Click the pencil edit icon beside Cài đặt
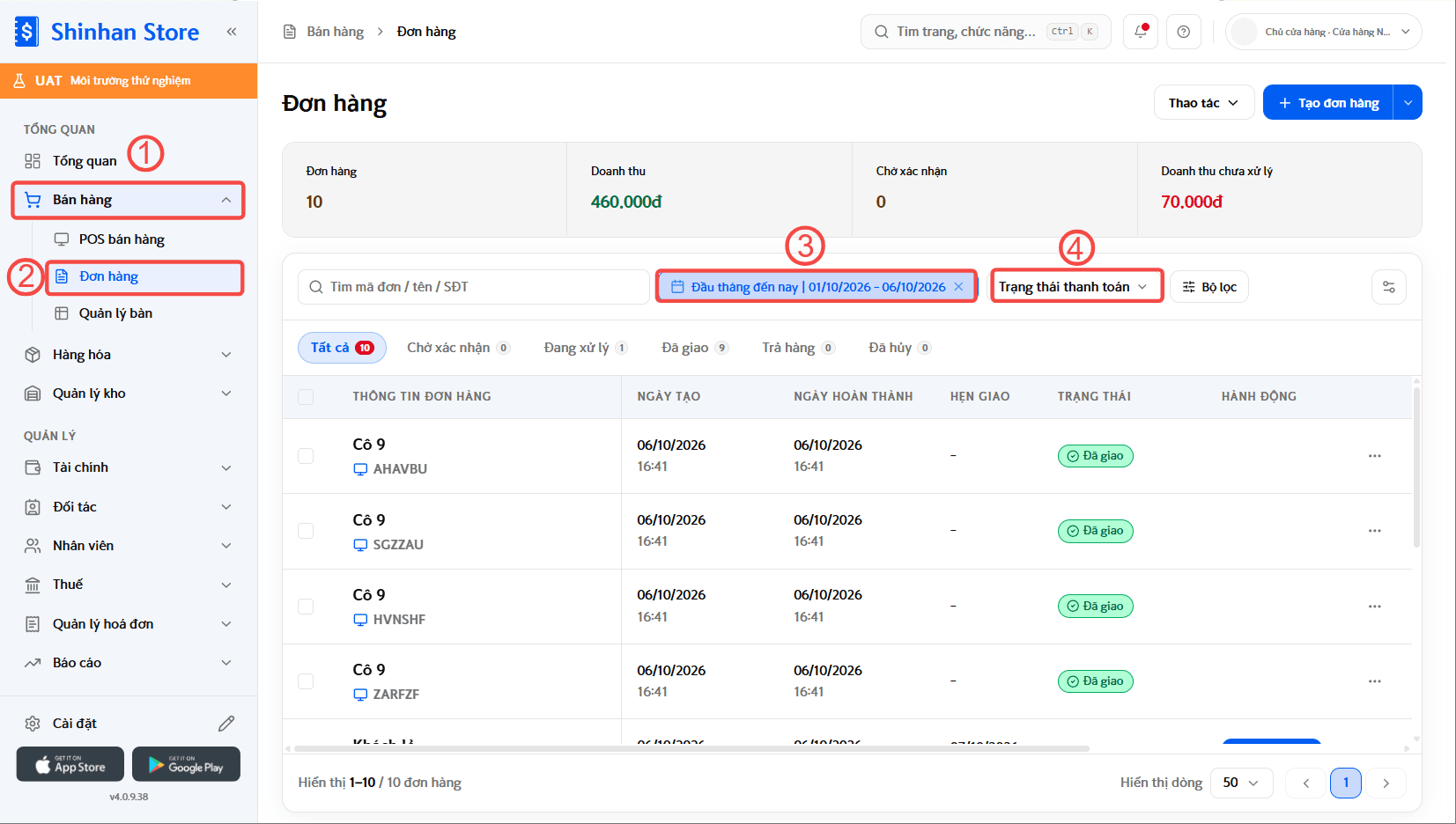 226,724
